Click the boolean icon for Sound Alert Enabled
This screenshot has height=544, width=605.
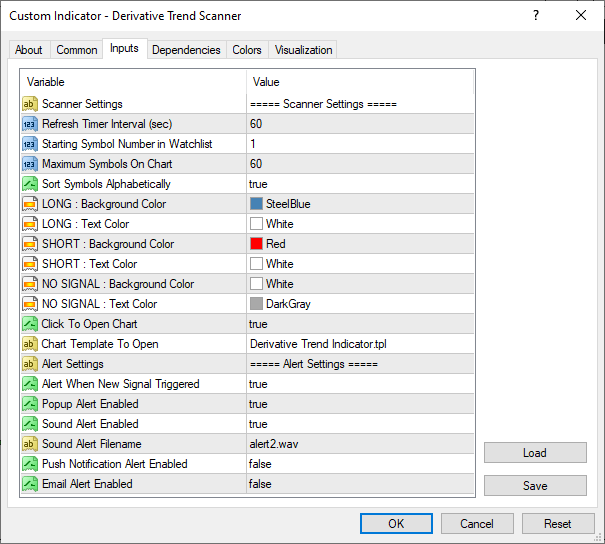tap(30, 424)
